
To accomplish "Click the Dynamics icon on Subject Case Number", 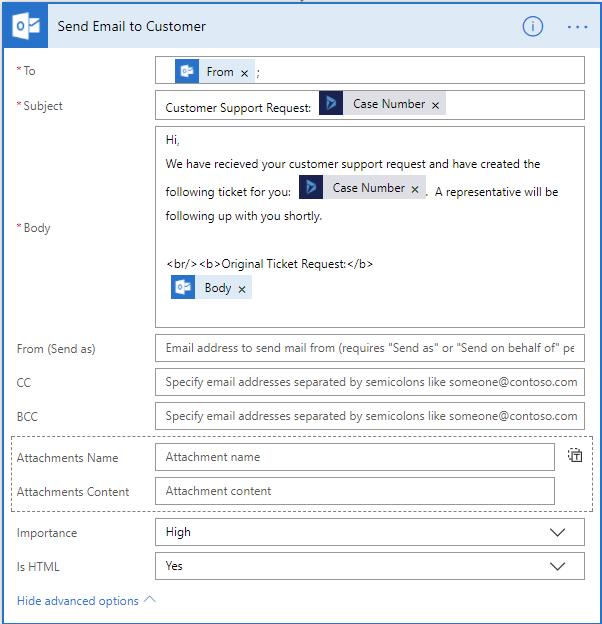I will pyautogui.click(x=331, y=104).
